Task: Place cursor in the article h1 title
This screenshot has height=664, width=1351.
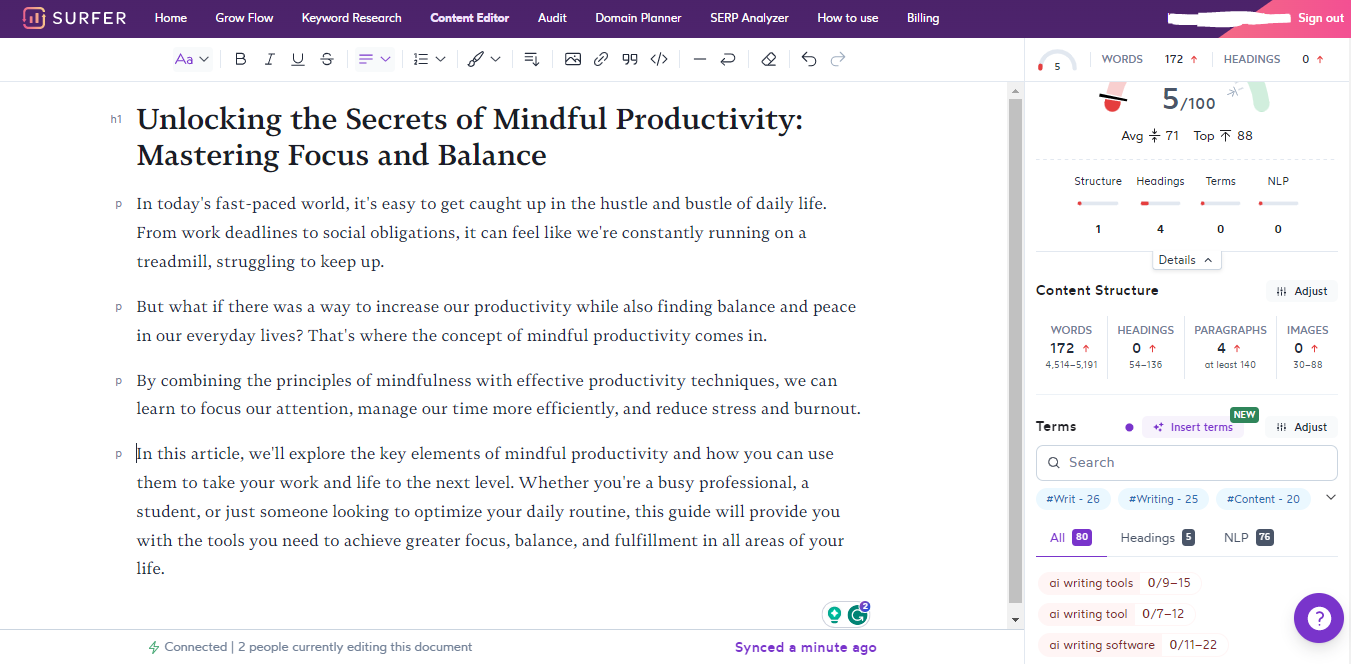Action: point(470,137)
